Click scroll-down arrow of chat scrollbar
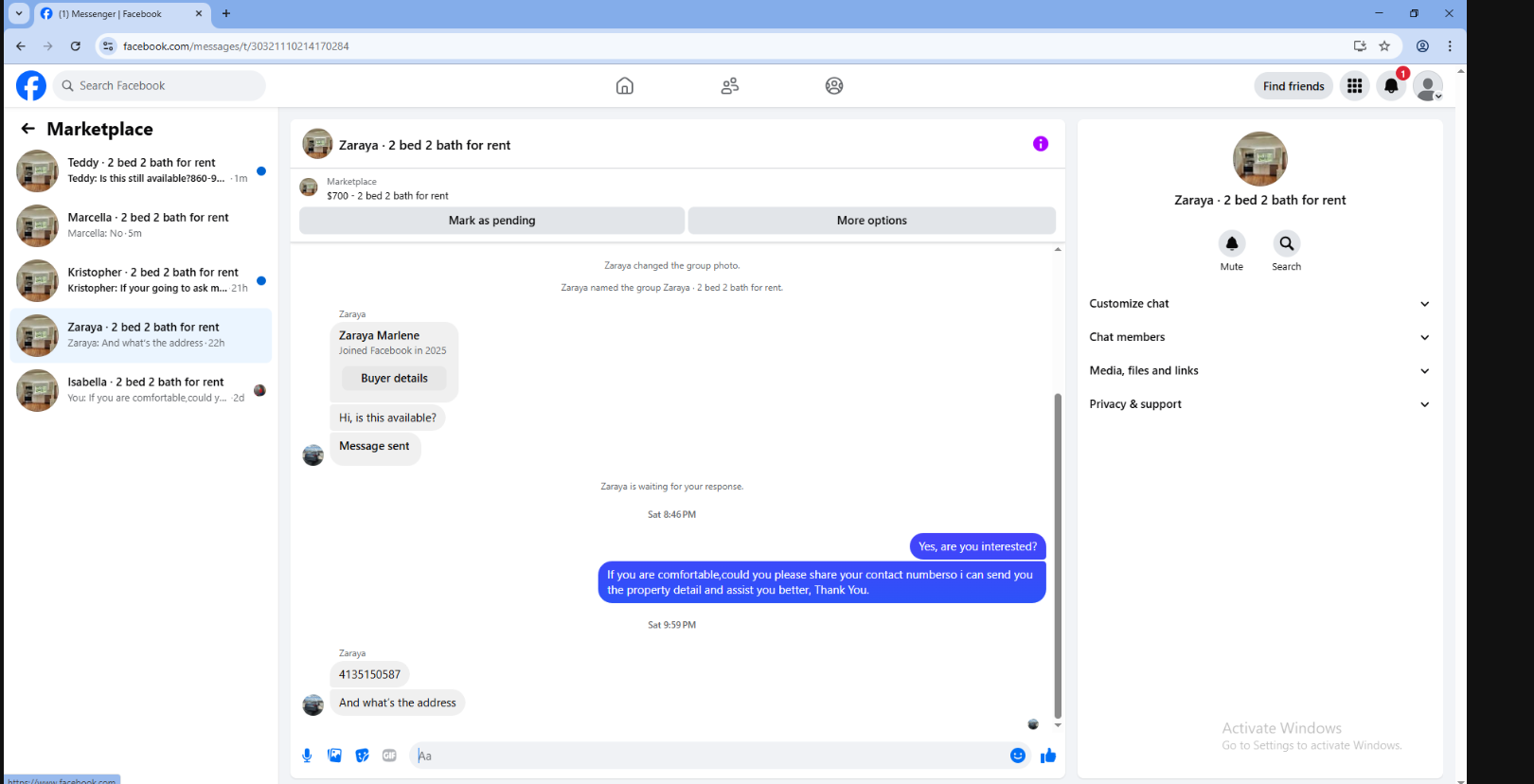 coord(1058,725)
